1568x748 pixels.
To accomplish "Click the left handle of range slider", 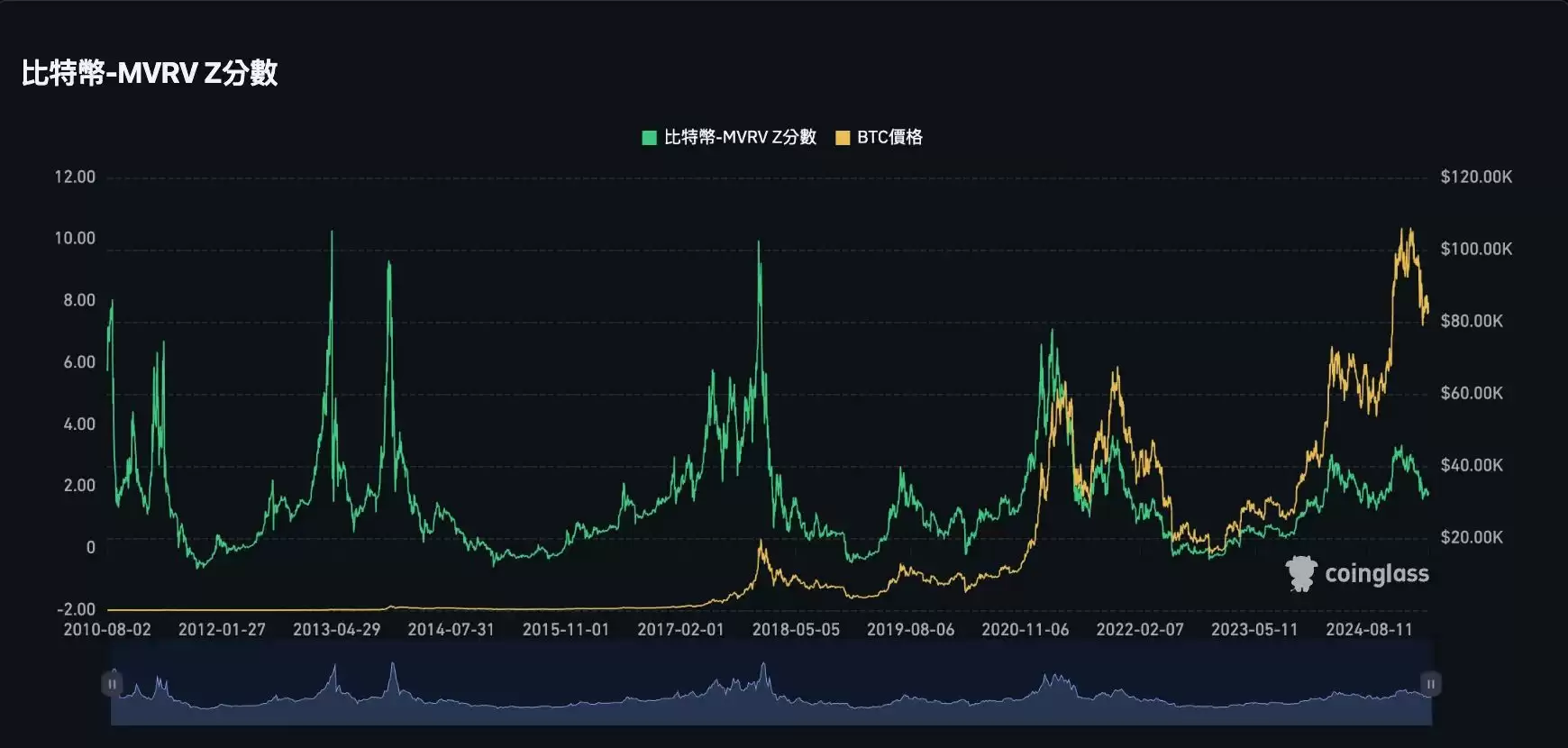I will (x=112, y=684).
